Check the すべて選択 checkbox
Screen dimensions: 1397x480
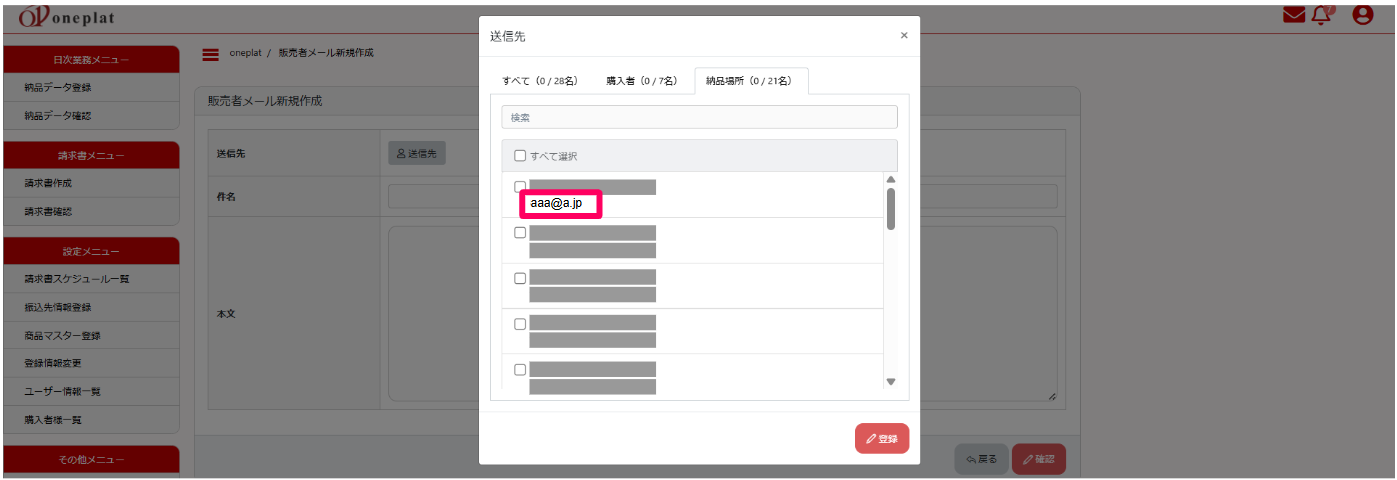[x=520, y=156]
